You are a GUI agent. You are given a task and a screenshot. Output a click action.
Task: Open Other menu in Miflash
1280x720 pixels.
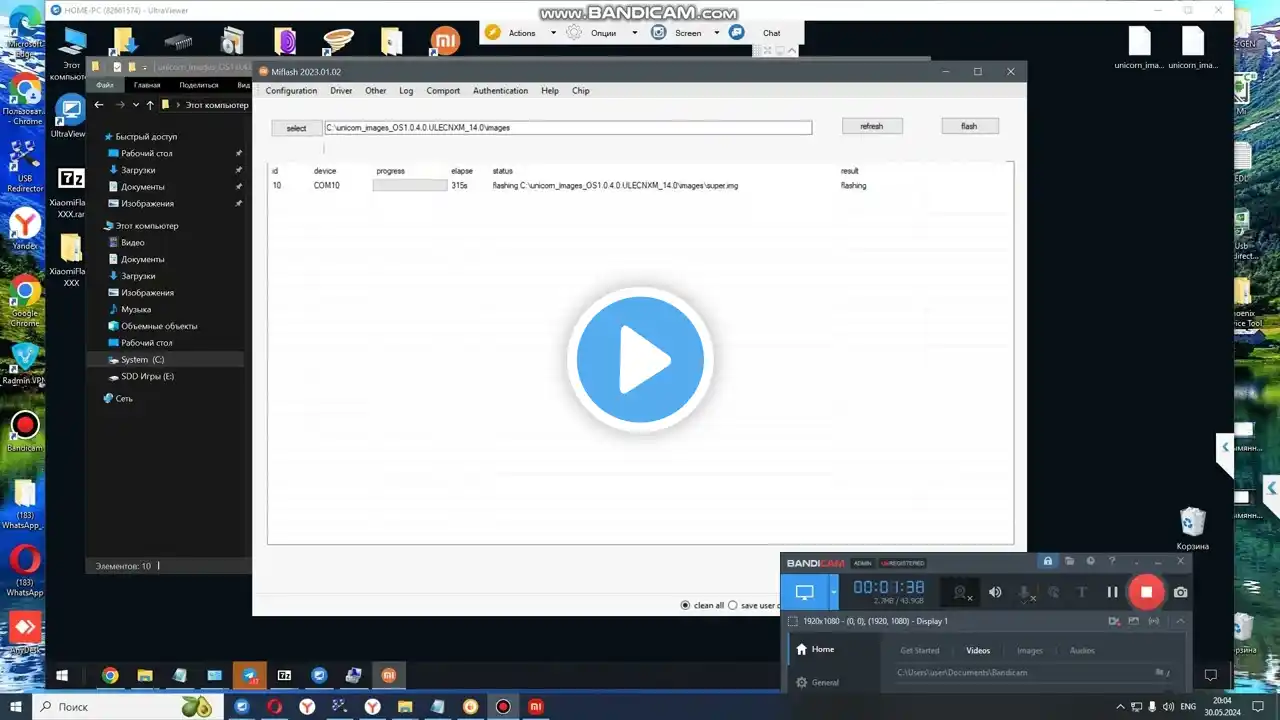click(x=376, y=91)
